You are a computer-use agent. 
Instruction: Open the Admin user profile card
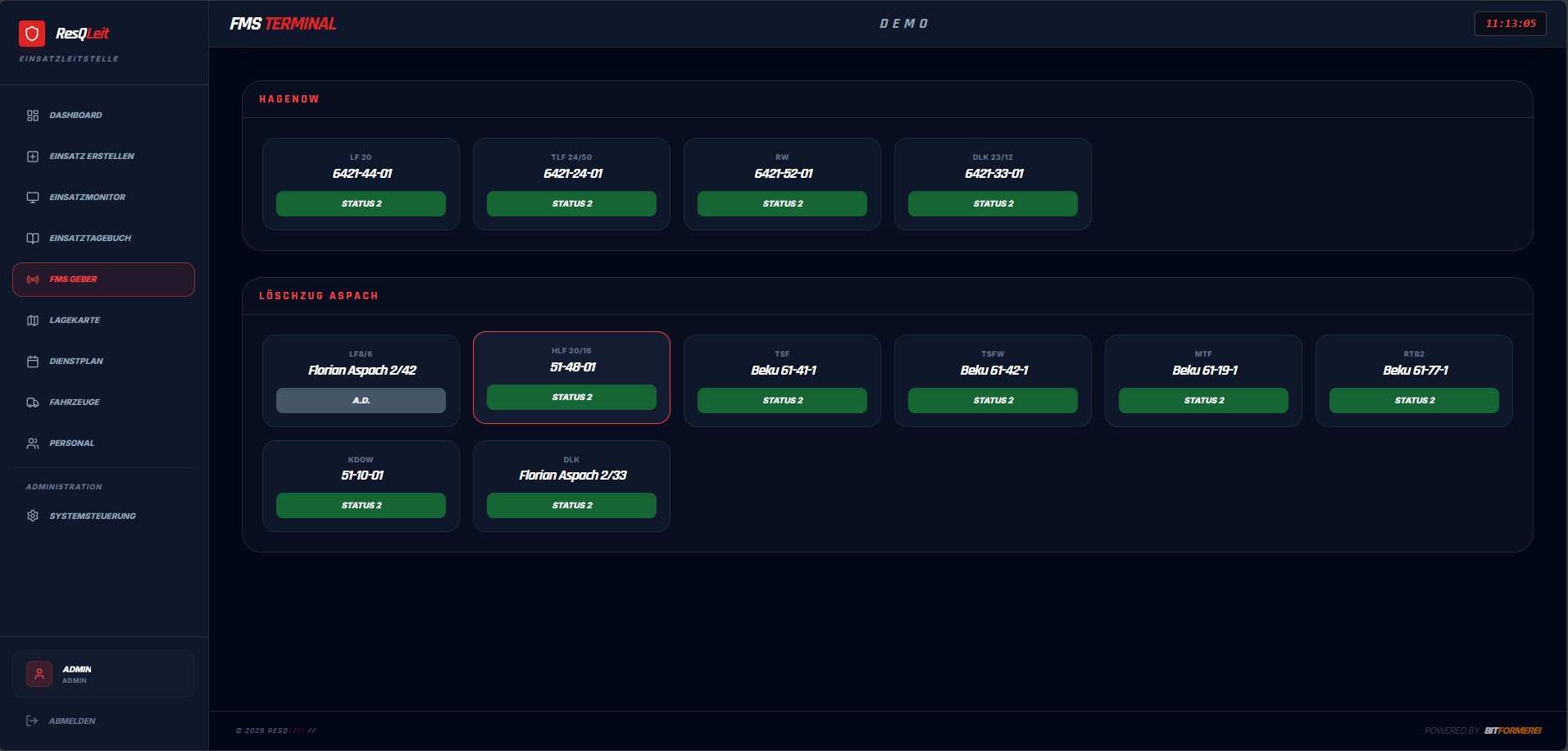pyautogui.click(x=103, y=674)
